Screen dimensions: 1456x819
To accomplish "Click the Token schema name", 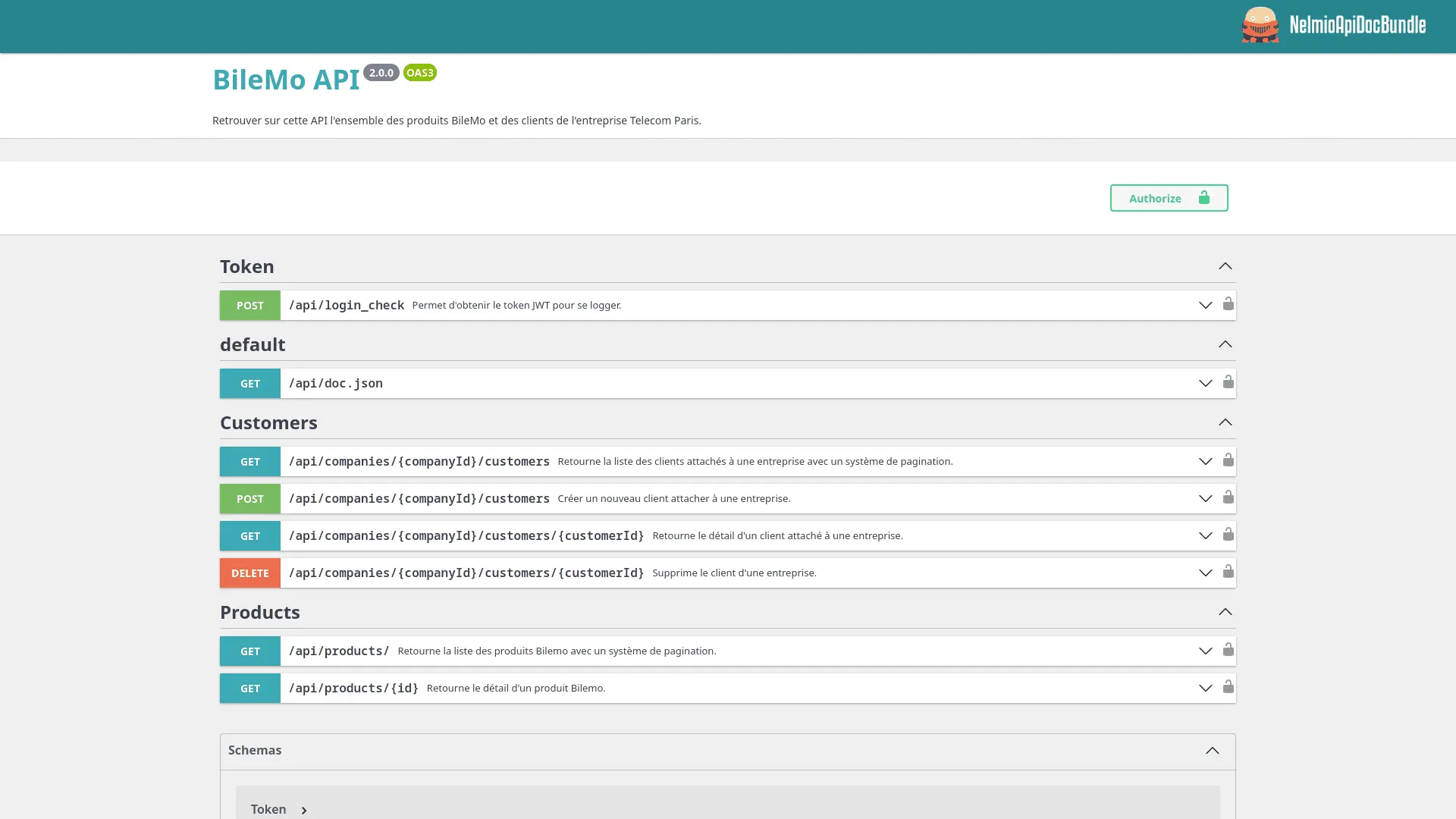I will (x=268, y=810).
